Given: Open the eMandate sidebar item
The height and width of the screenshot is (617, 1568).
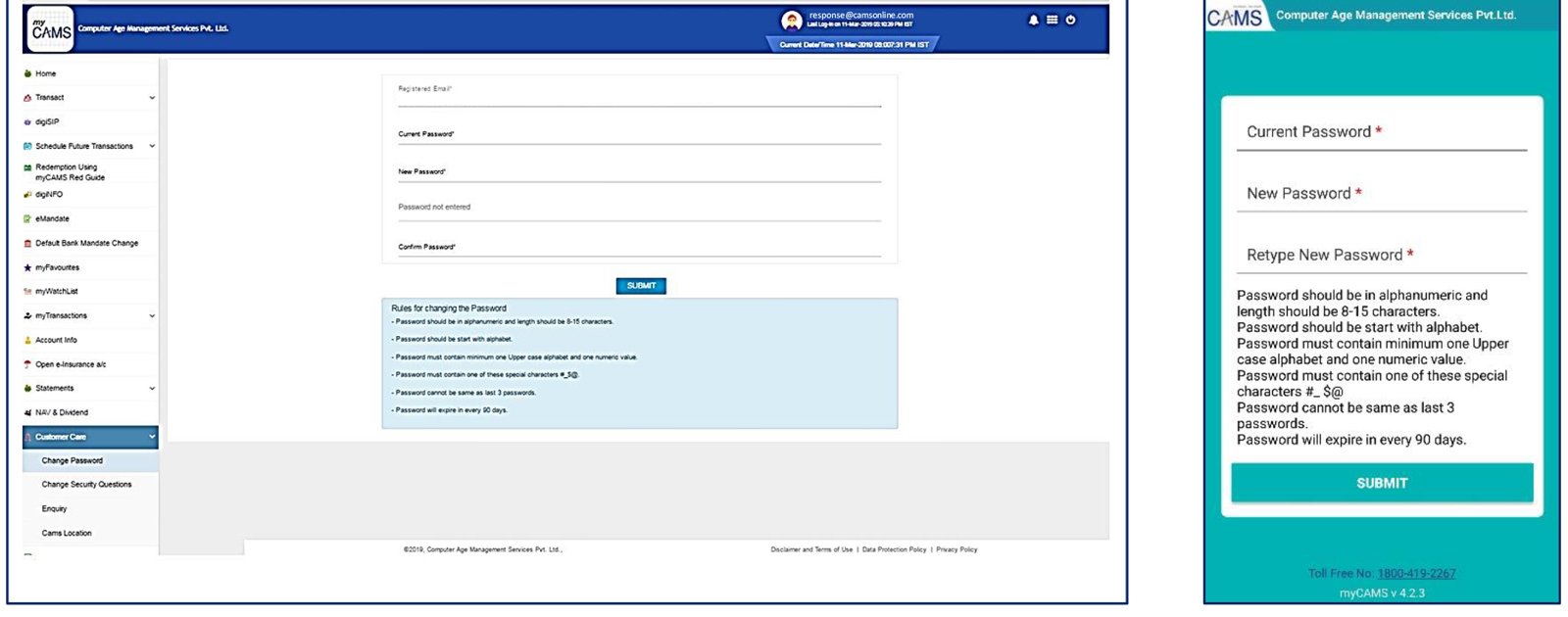Looking at the screenshot, I should tap(52, 219).
